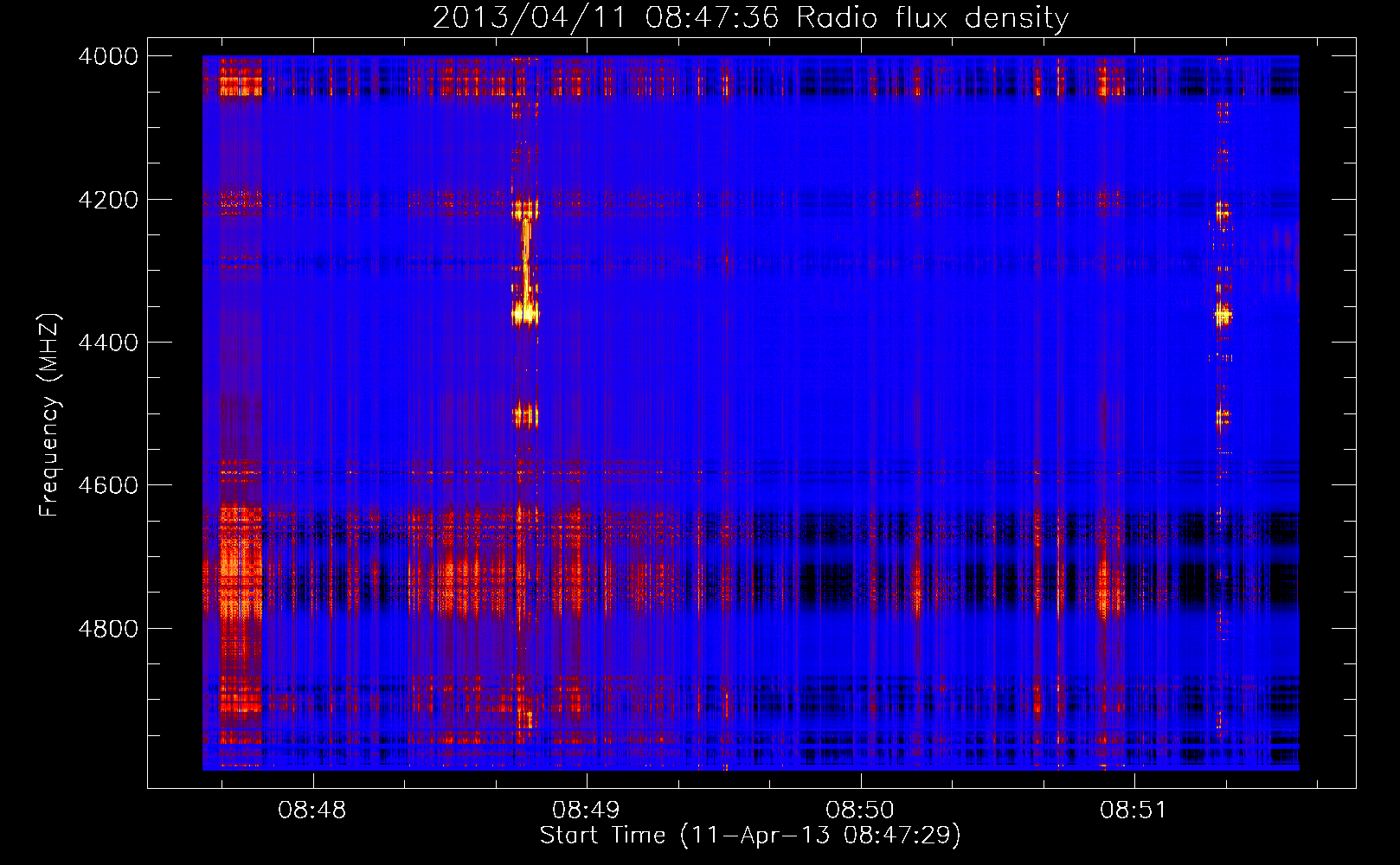Click the 4600 frequency tick label
This screenshot has width=1400, height=865.
click(x=108, y=485)
